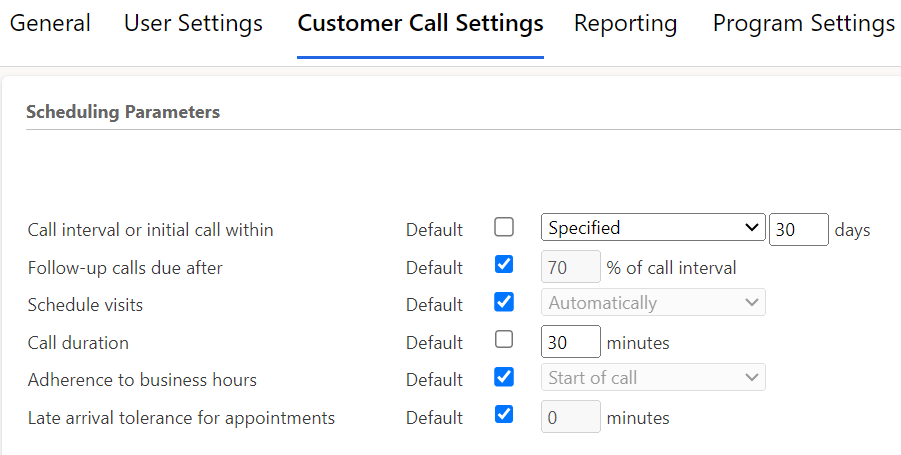The height and width of the screenshot is (455, 901).
Task: Open the Automatically schedule visits dropdown
Action: click(653, 303)
